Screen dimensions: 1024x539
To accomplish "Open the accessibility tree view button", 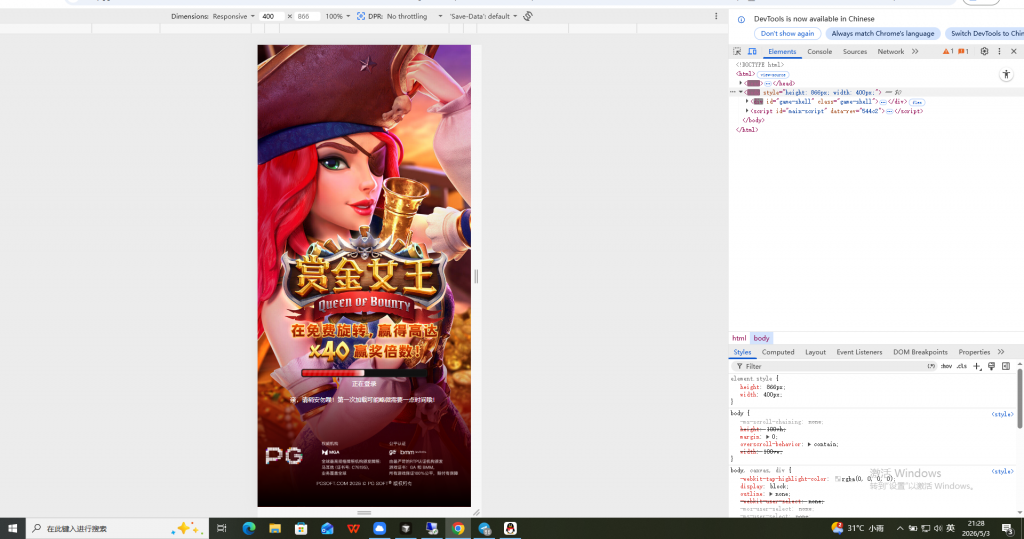I will tap(1006, 75).
